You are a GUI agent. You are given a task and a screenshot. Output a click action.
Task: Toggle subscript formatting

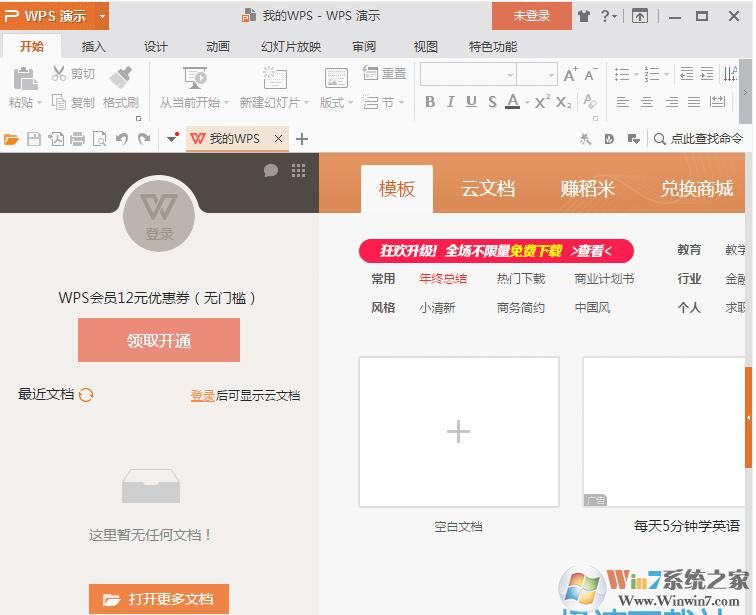pyautogui.click(x=563, y=102)
